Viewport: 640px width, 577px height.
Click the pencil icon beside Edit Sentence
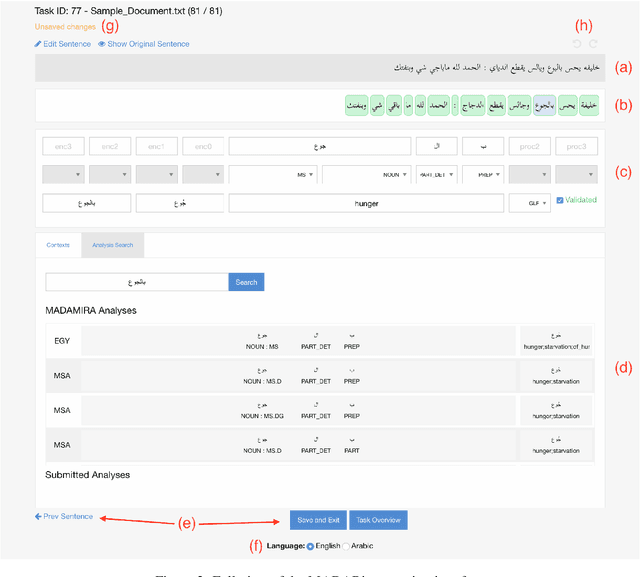pyautogui.click(x=38, y=44)
